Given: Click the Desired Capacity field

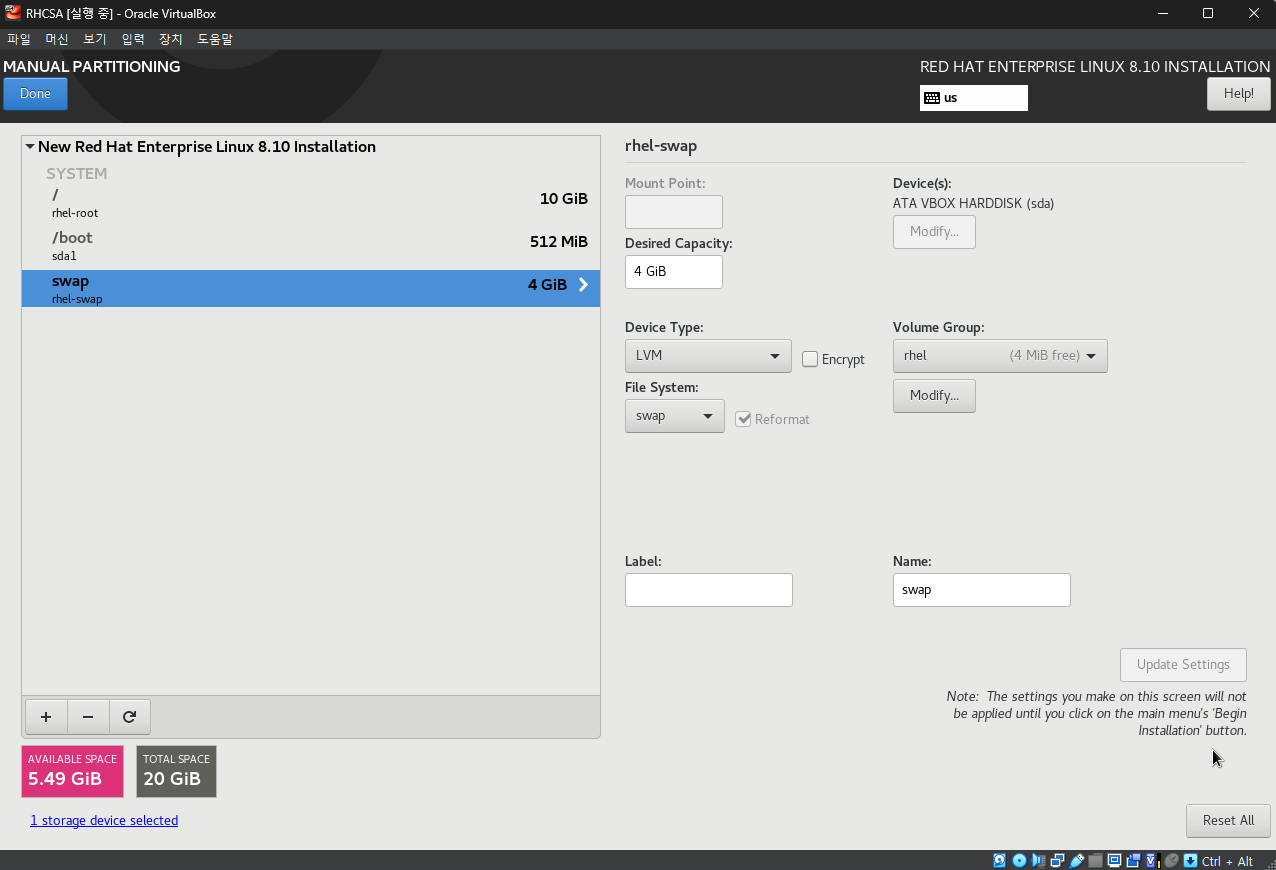Looking at the screenshot, I should 674,272.
